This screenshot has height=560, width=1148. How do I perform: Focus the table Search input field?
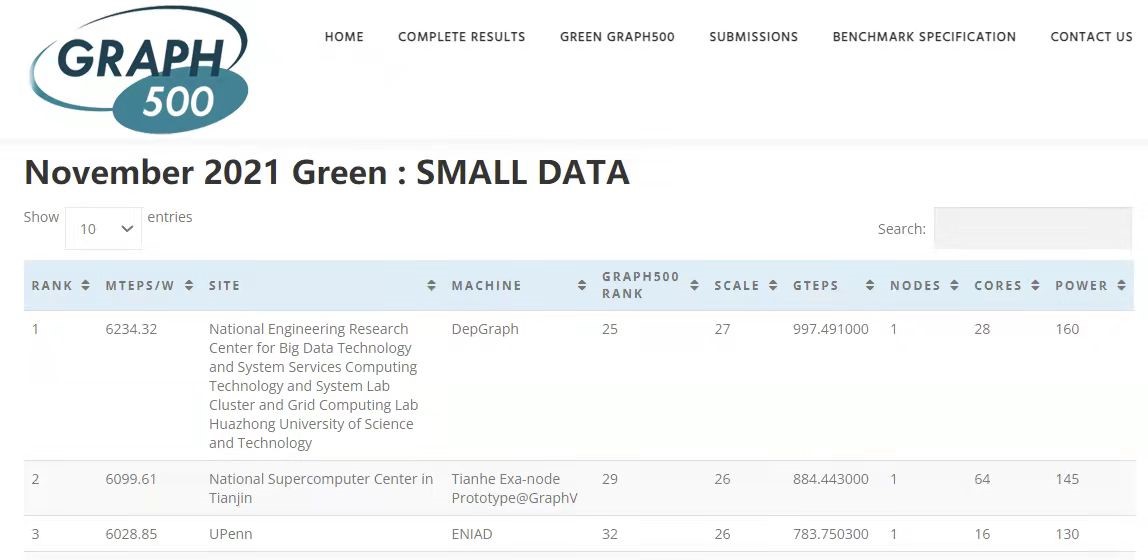(1032, 229)
